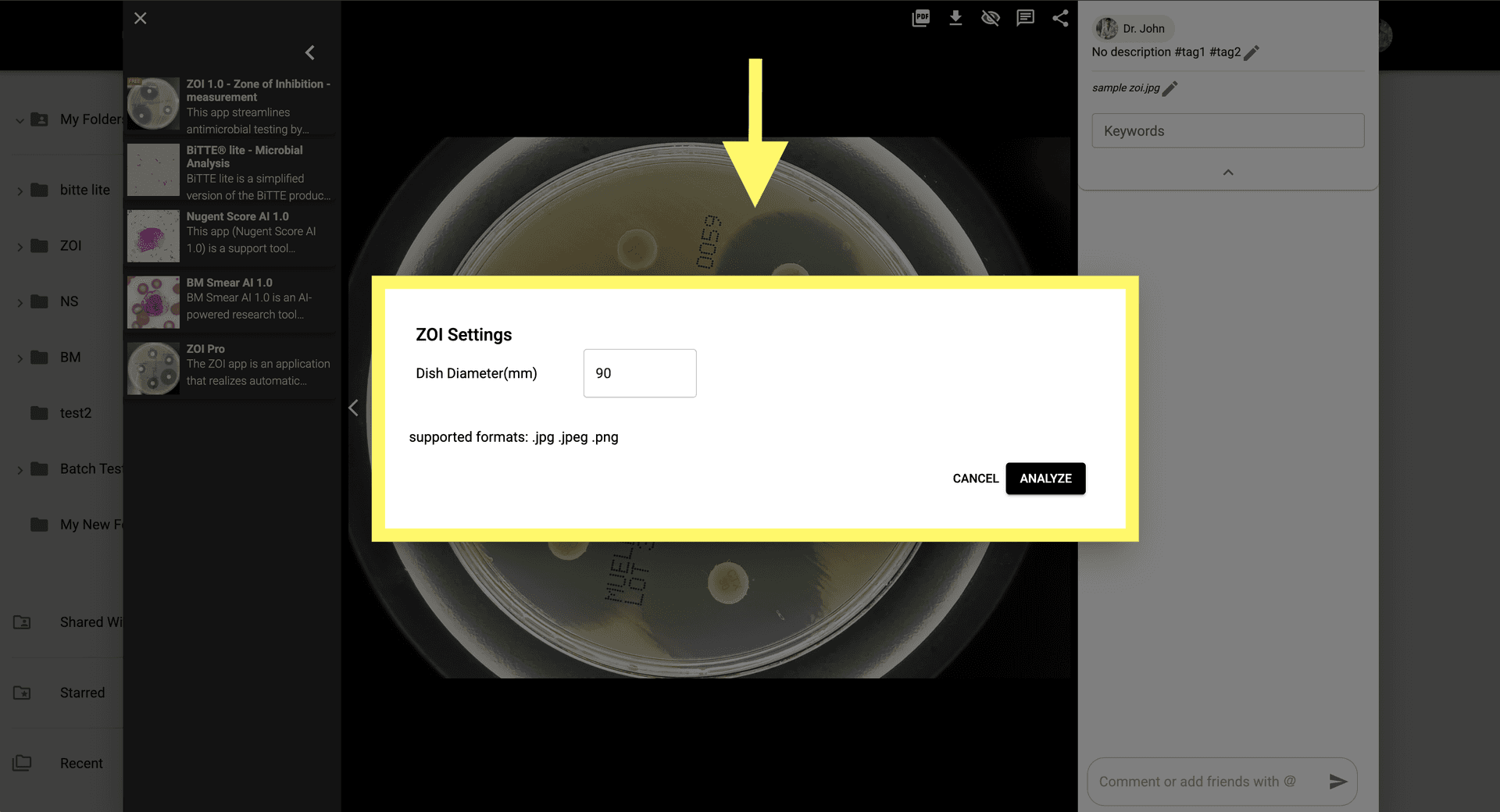Image resolution: width=1500 pixels, height=812 pixels.
Task: Go to previous image with left arrow
Action: [x=354, y=408]
